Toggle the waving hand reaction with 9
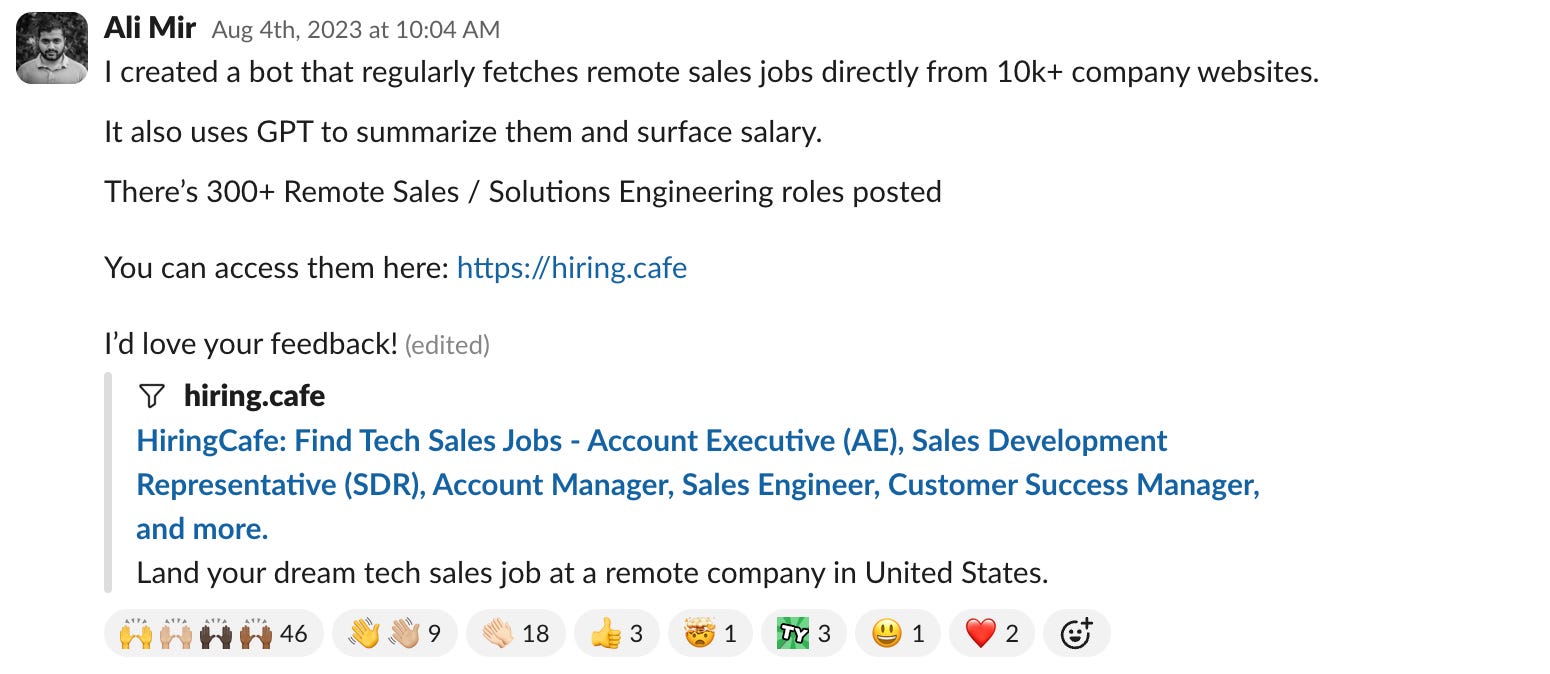The image size is (1550, 674). [x=395, y=633]
